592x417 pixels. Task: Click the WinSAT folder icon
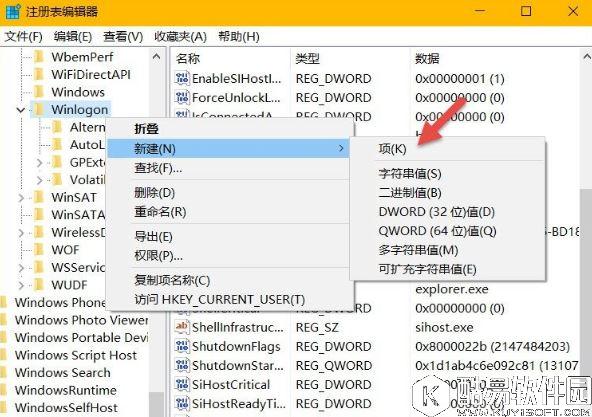(x=39, y=197)
